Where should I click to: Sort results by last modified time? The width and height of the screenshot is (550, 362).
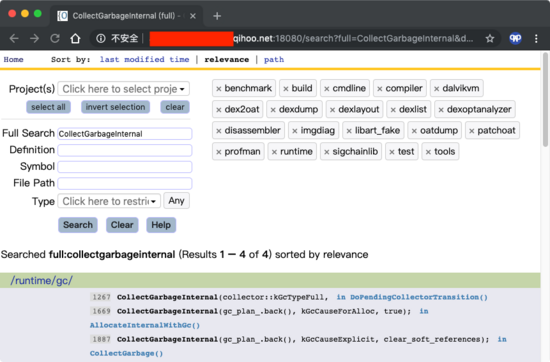[x=144, y=59]
